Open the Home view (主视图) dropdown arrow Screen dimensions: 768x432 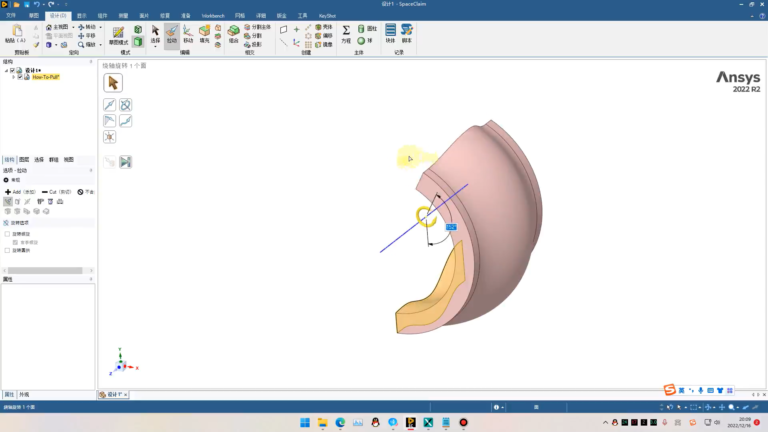tap(73, 27)
